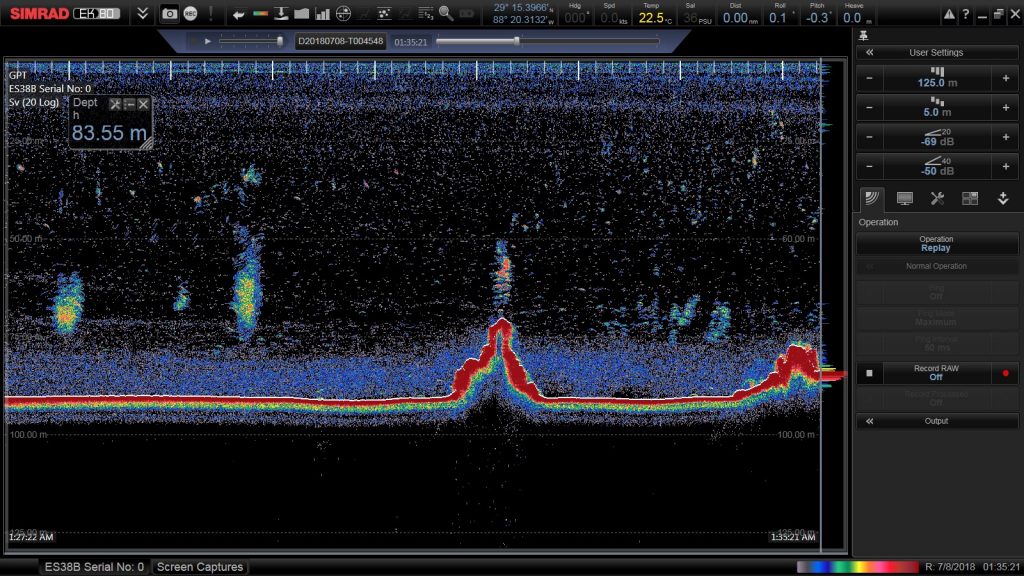
Task: Decrease the 125.0 m range value
Action: [869, 78]
